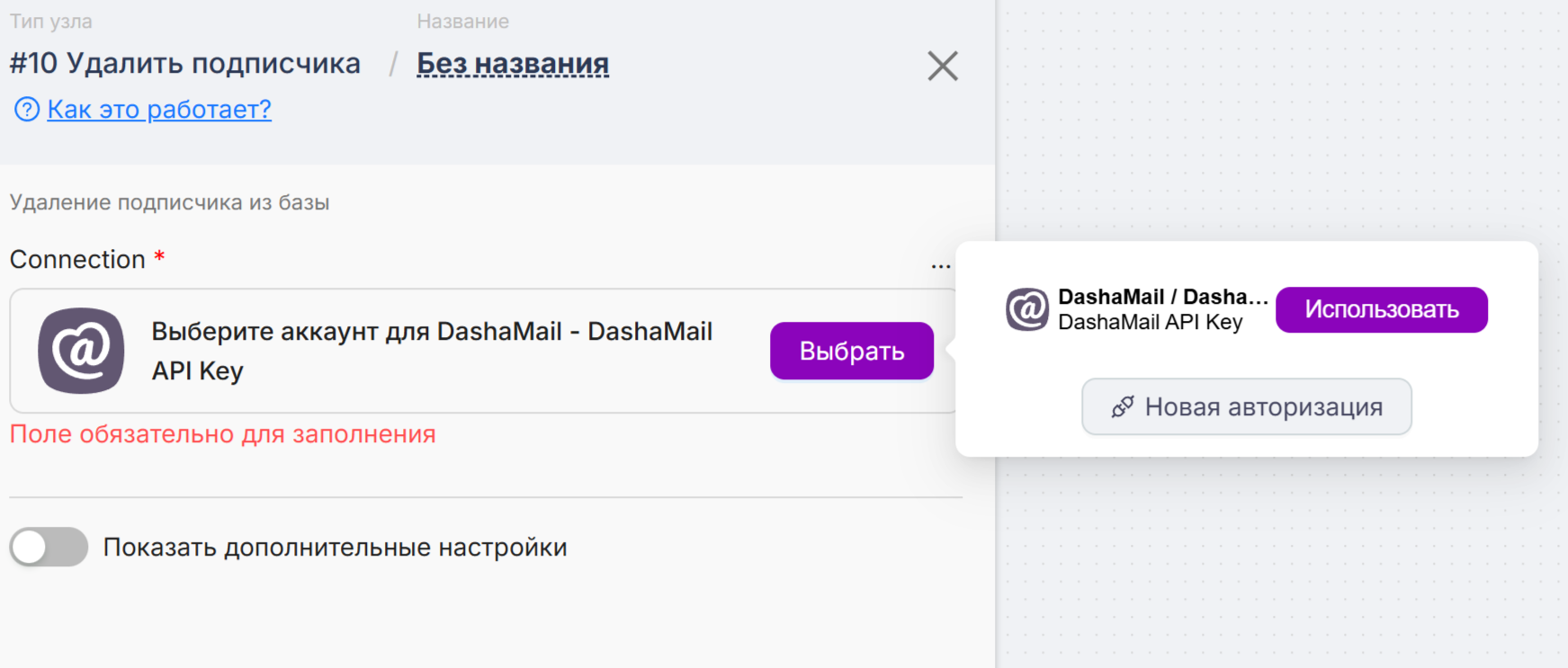Toggle the Показать дополнительные настройки switch
Viewport: 1568px width, 668px height.
(49, 547)
